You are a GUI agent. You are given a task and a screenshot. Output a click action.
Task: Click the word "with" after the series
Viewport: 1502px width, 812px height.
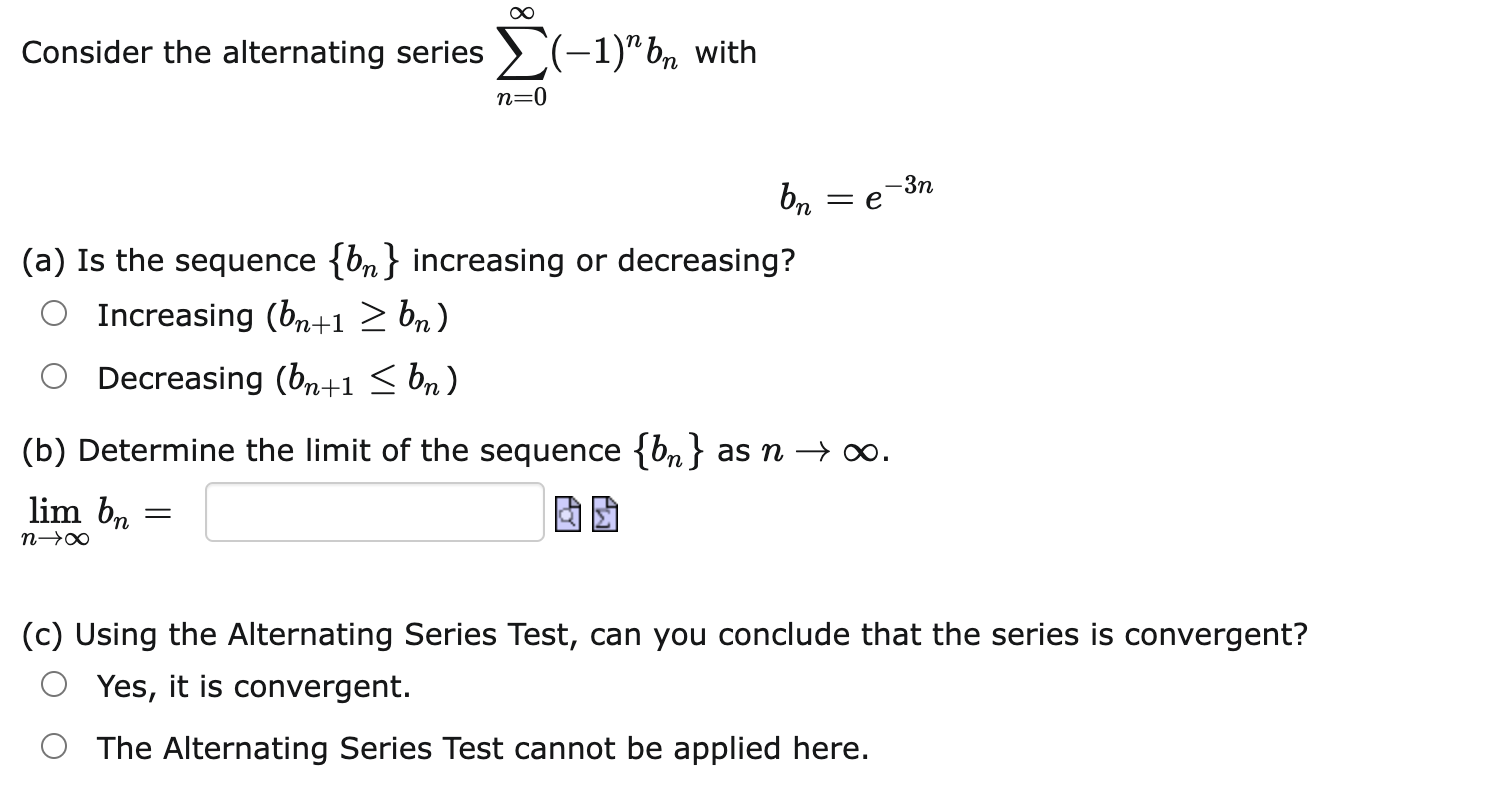point(726,51)
